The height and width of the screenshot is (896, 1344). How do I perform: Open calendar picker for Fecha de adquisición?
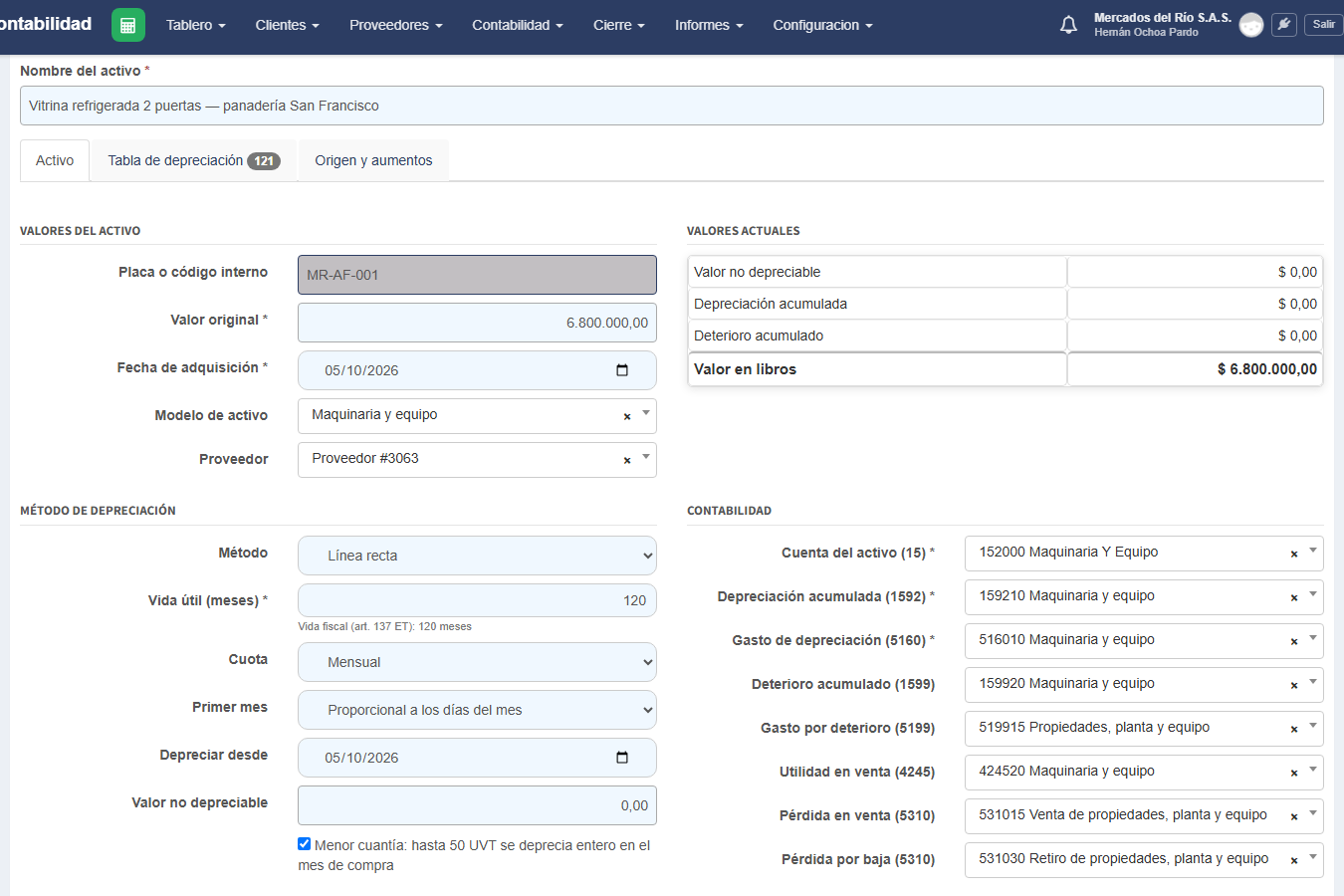pyautogui.click(x=622, y=370)
